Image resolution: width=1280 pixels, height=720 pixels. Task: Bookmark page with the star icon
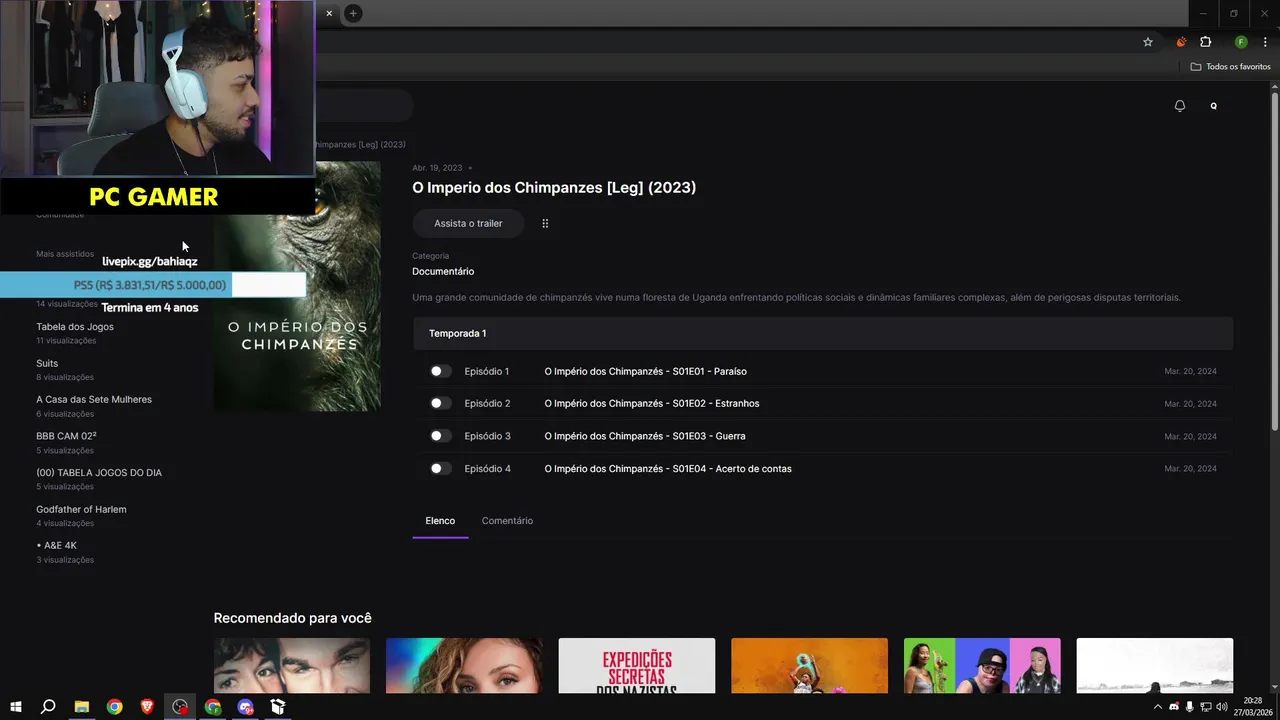coord(1148,42)
